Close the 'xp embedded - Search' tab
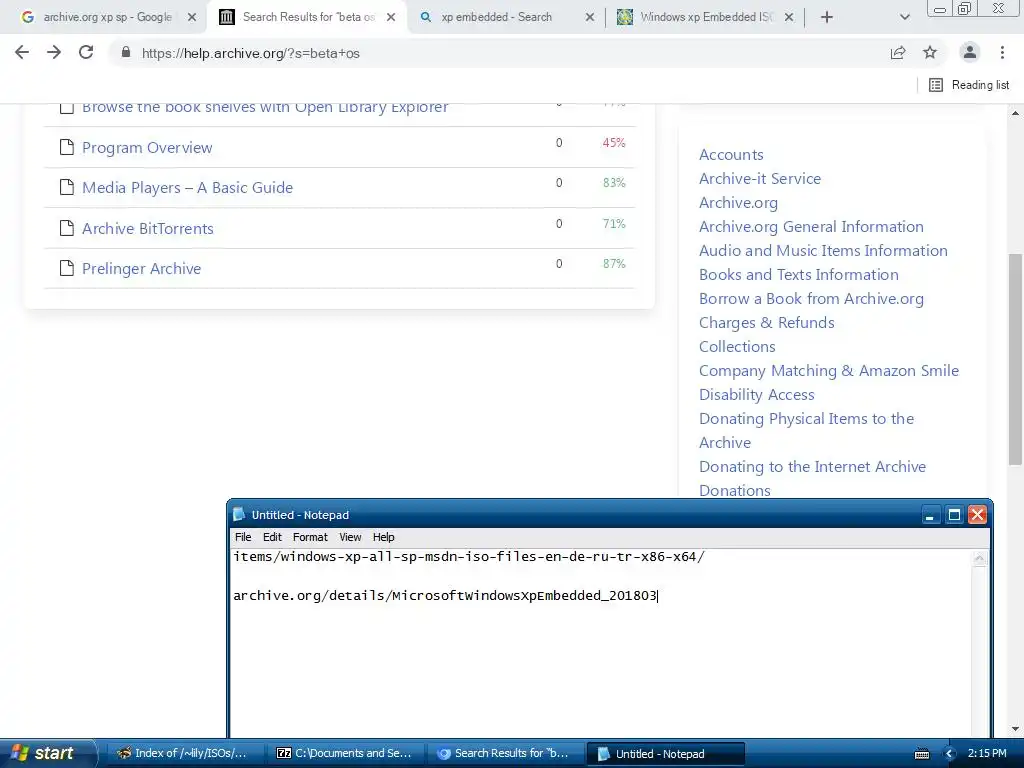The height and width of the screenshot is (768, 1024). [590, 17]
